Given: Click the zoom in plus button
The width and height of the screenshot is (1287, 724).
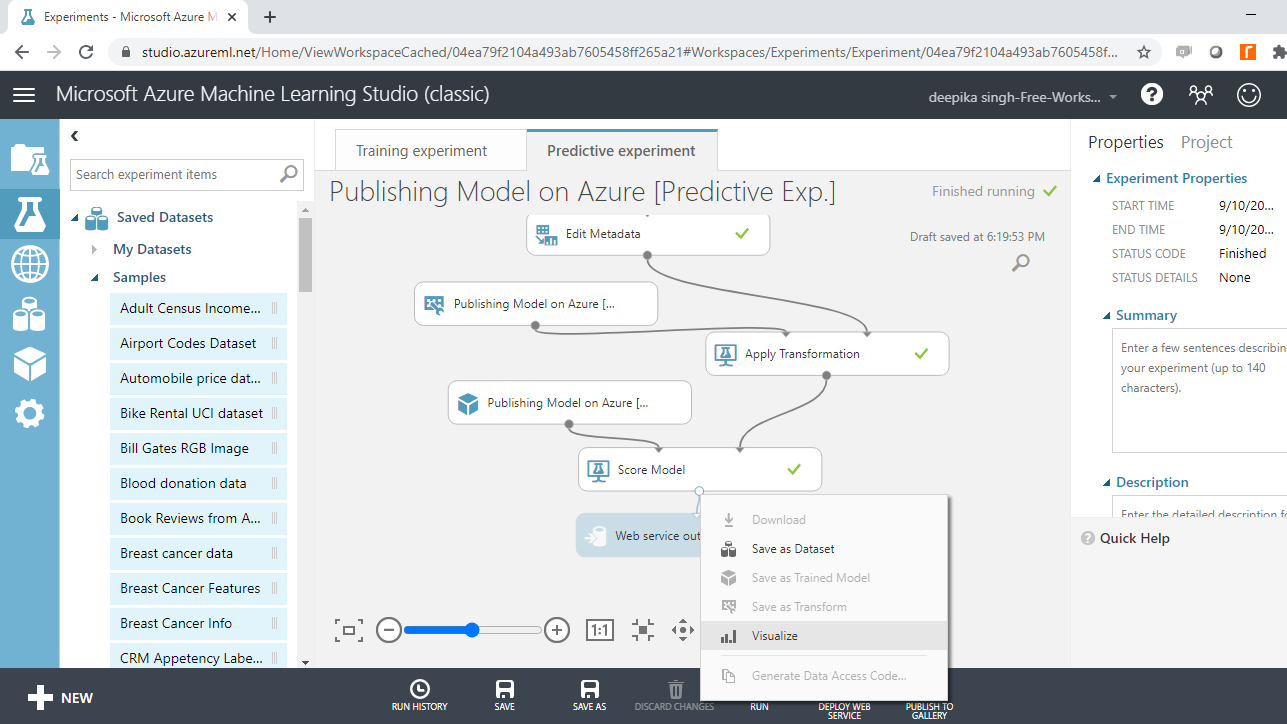Looking at the screenshot, I should pos(557,630).
